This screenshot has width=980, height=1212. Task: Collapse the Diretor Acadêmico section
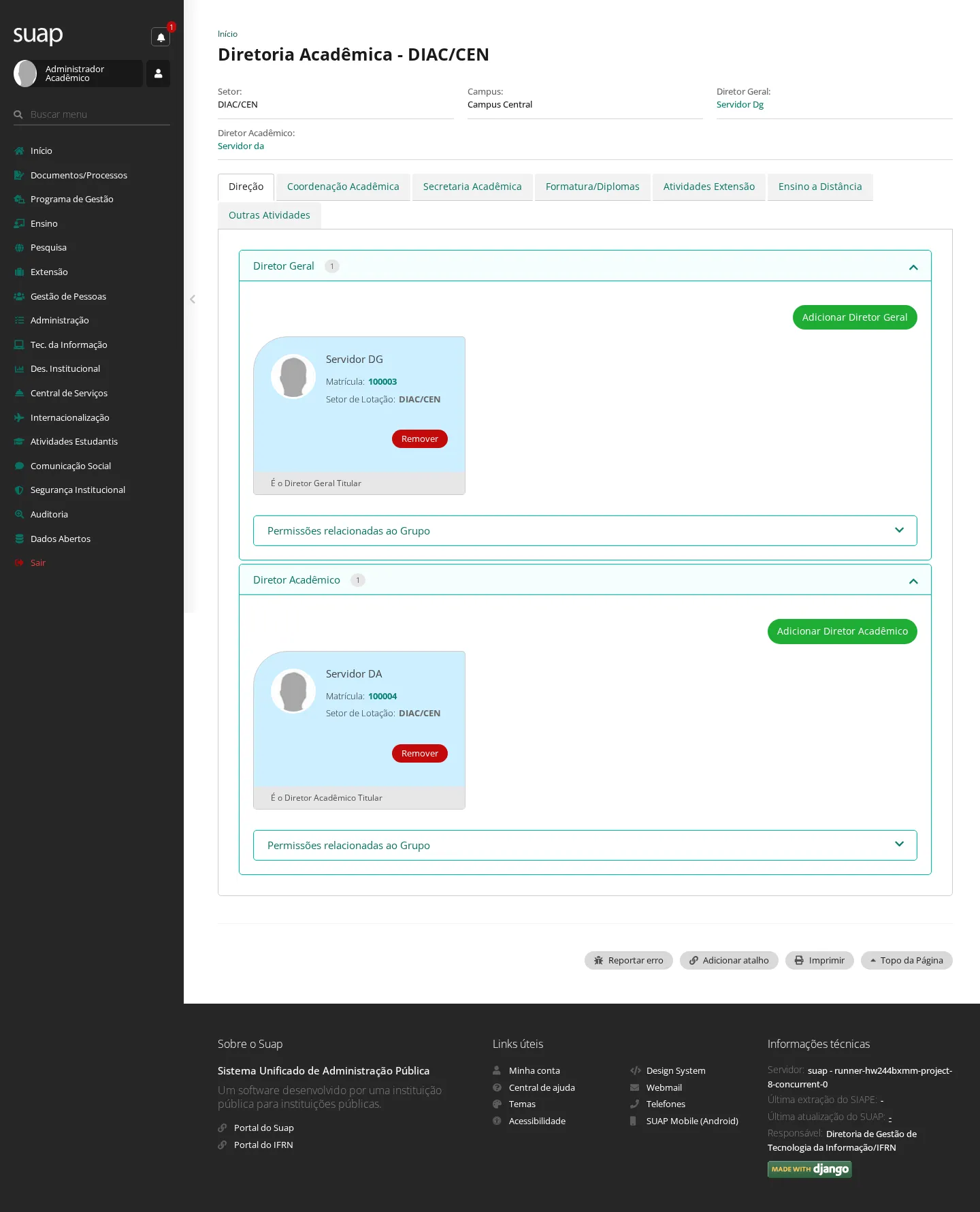pos(913,581)
